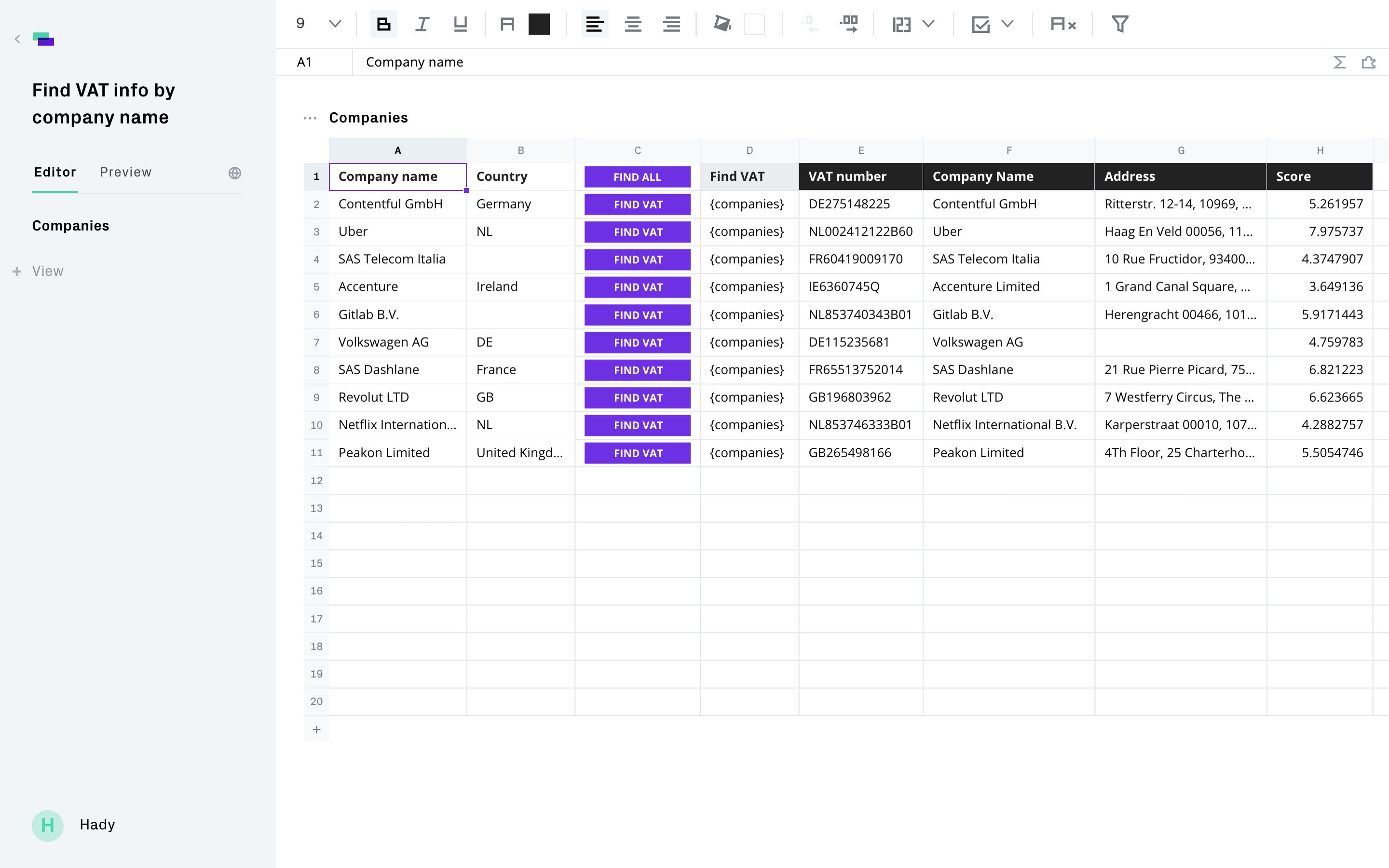This screenshot has height=868, width=1389.
Task: Click the Rows app logo
Action: coord(43,39)
